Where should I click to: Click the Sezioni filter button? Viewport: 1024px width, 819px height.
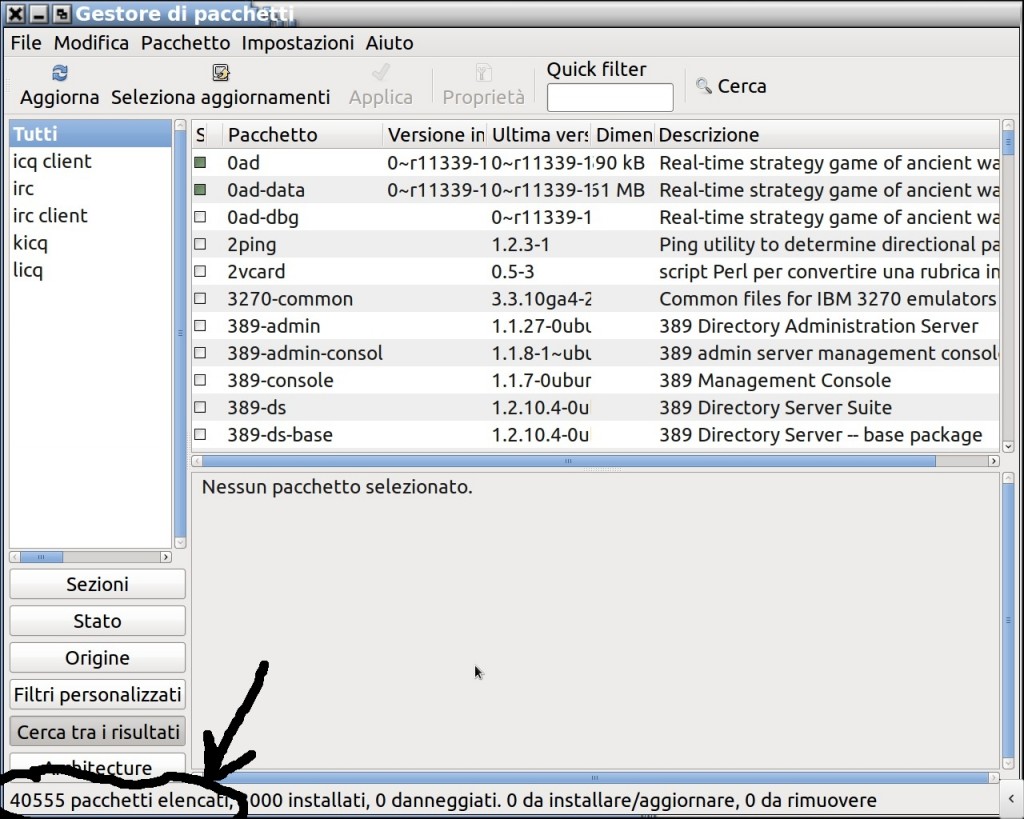coord(97,584)
